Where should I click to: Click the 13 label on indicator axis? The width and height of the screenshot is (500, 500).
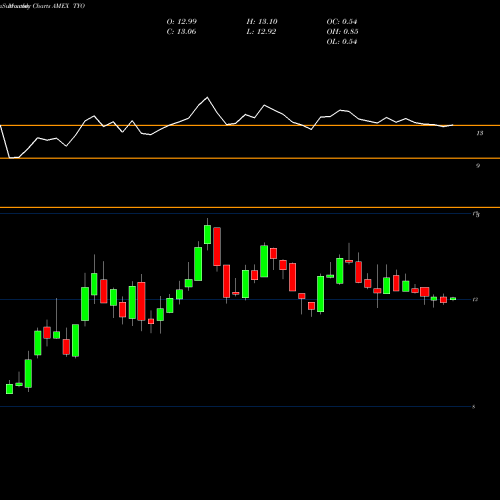[480, 133]
